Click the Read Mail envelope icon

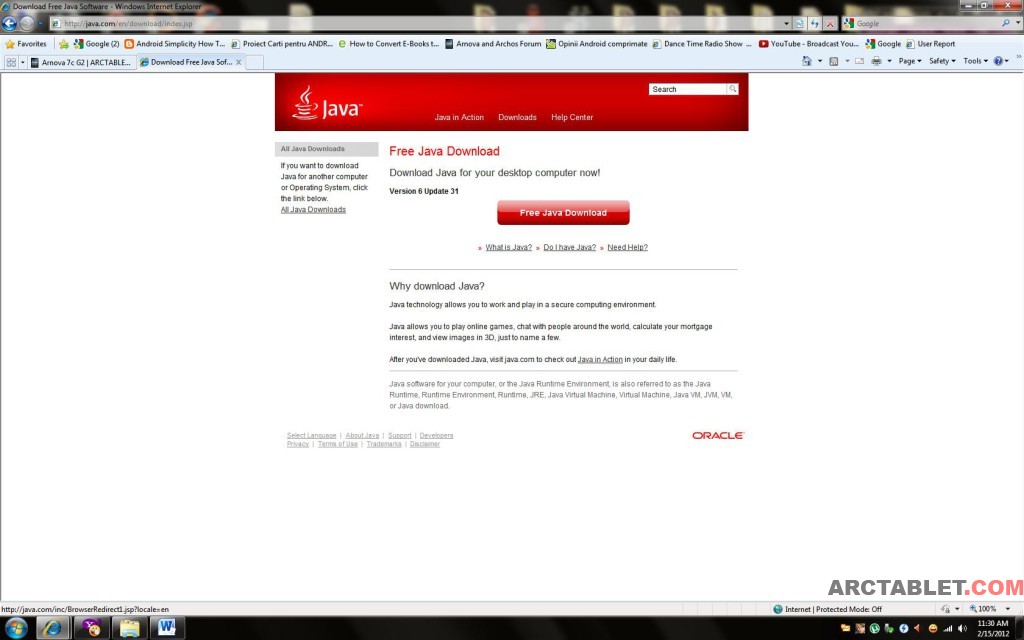click(859, 61)
